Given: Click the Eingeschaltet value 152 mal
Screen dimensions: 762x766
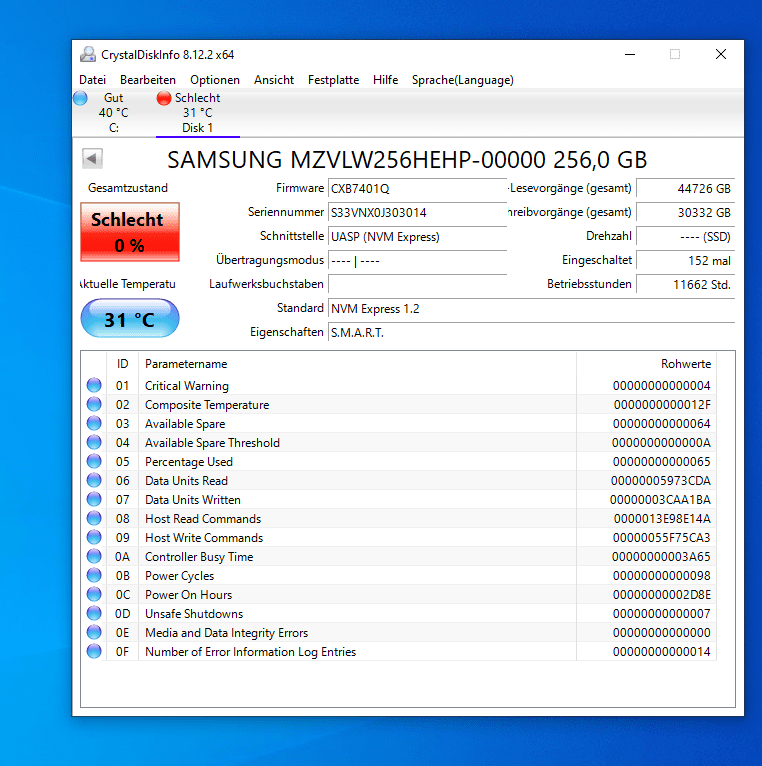Looking at the screenshot, I should point(685,260).
